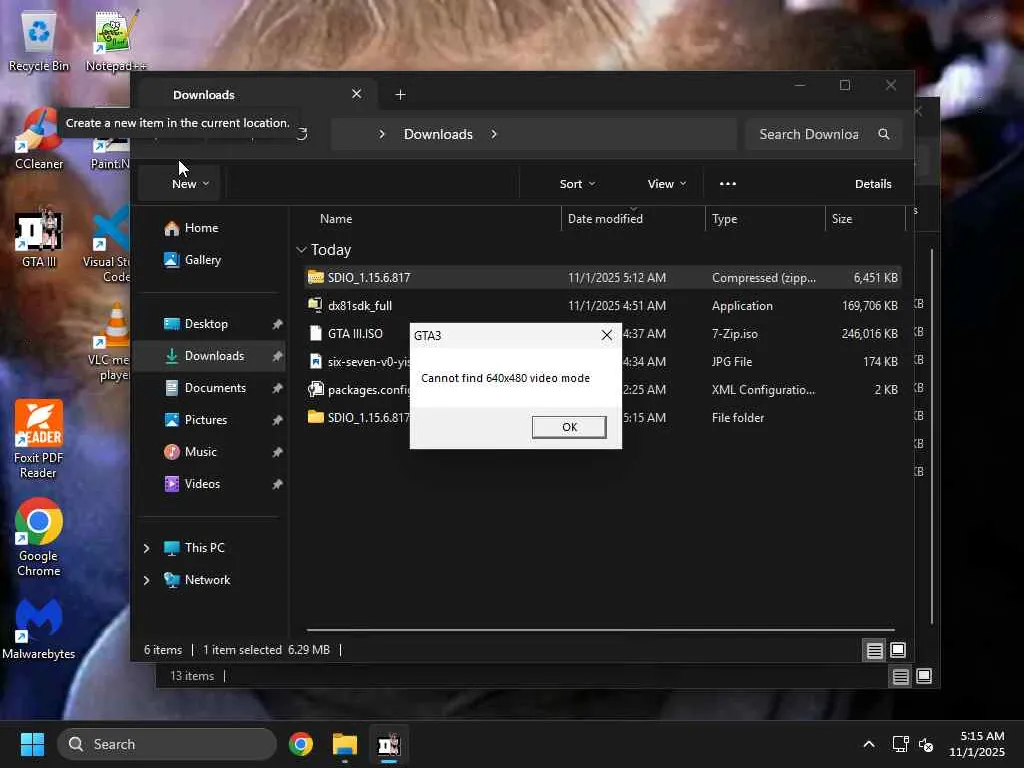Unpin Videos using its pin icon
Screen dimensions: 1024x768
[x=278, y=484]
